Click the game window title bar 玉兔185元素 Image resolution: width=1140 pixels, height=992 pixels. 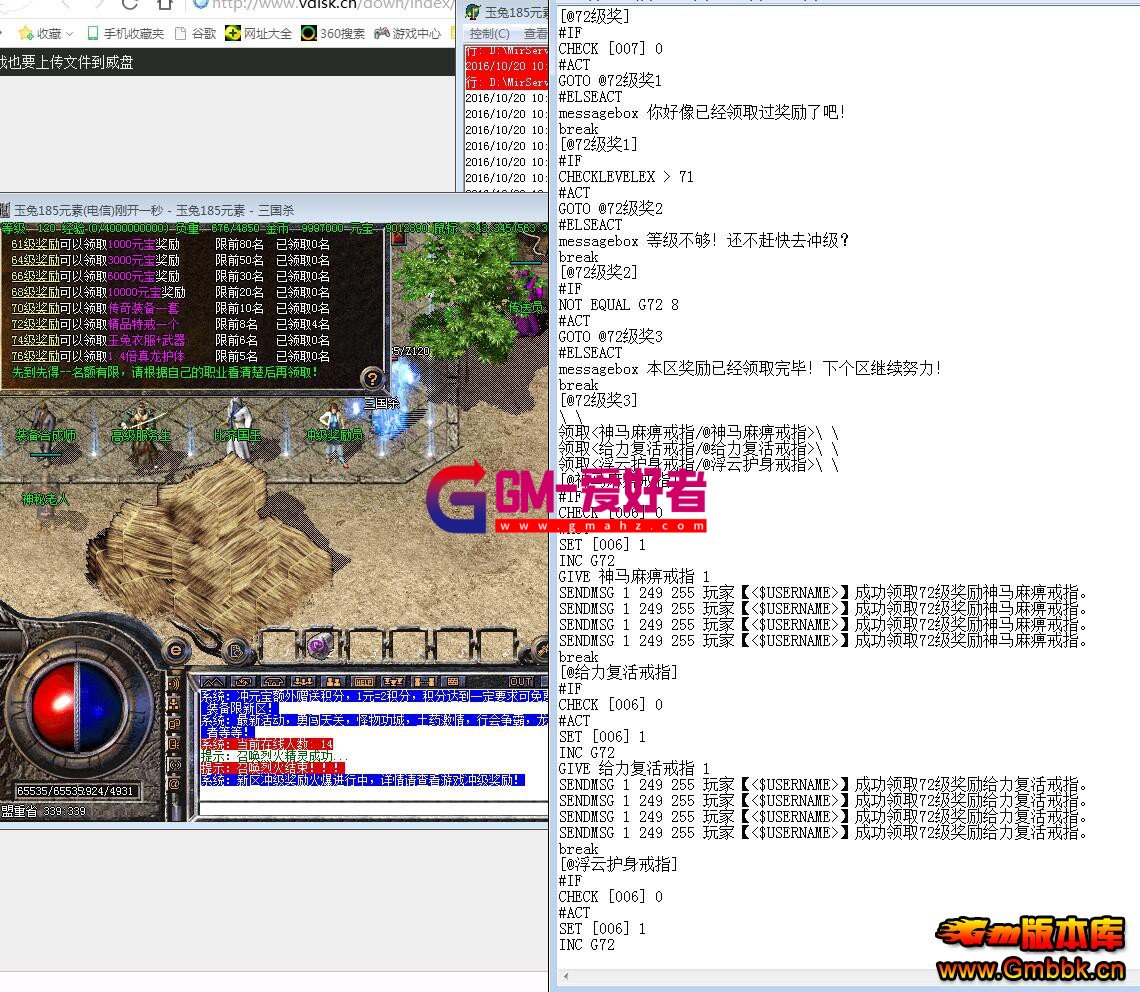click(273, 210)
